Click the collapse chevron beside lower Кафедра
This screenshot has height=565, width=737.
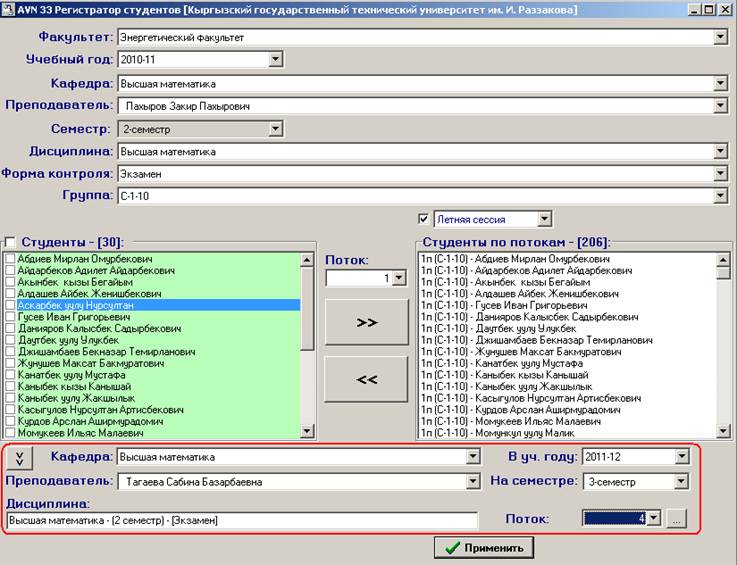tap(19, 458)
